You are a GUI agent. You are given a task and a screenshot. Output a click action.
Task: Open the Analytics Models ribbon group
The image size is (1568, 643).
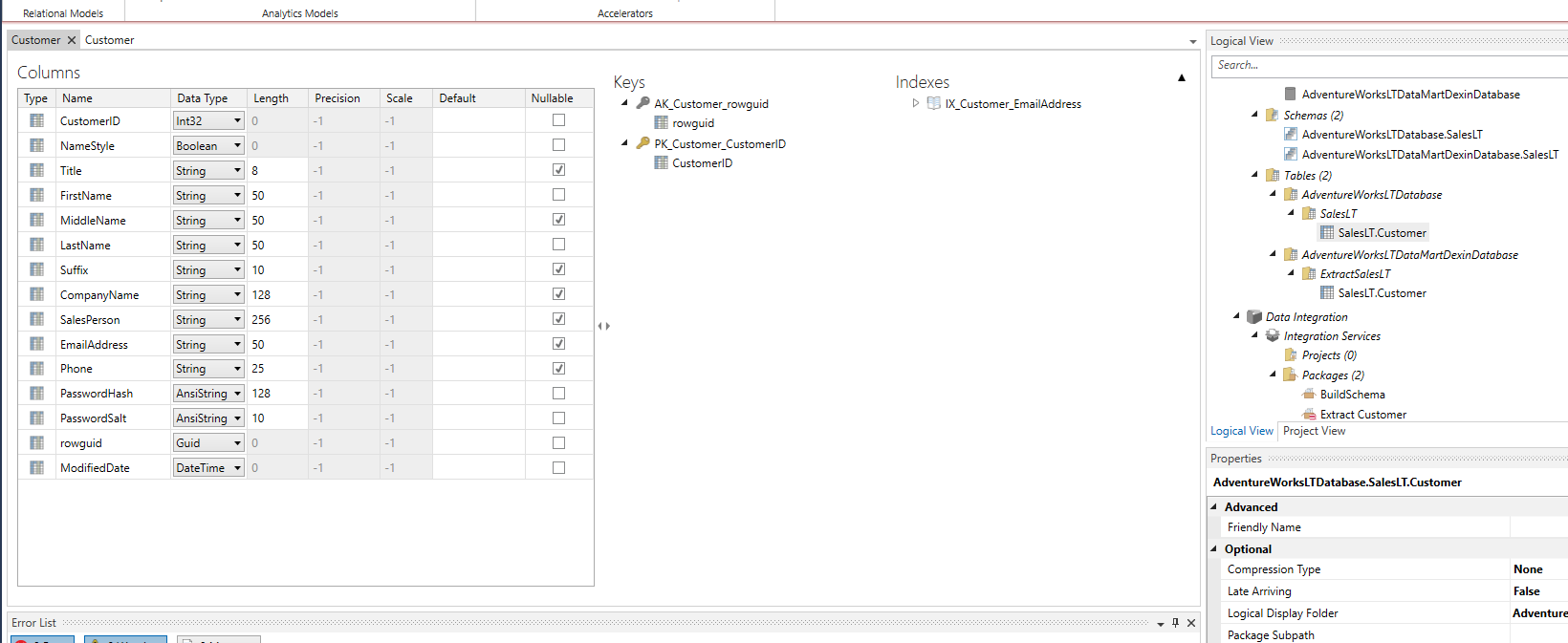pos(300,13)
